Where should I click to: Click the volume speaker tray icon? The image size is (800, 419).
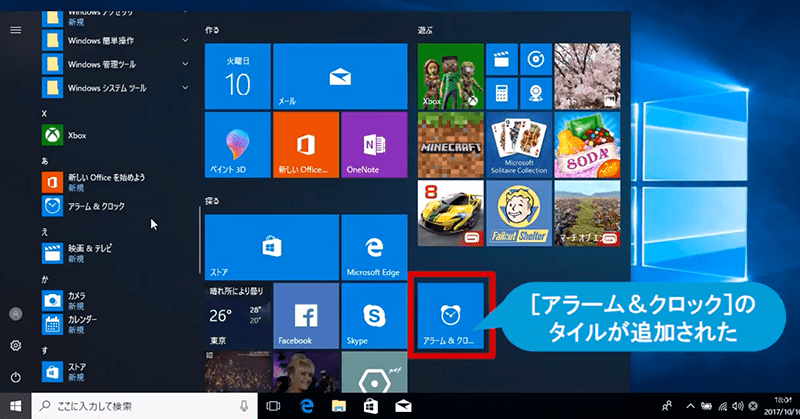737,406
